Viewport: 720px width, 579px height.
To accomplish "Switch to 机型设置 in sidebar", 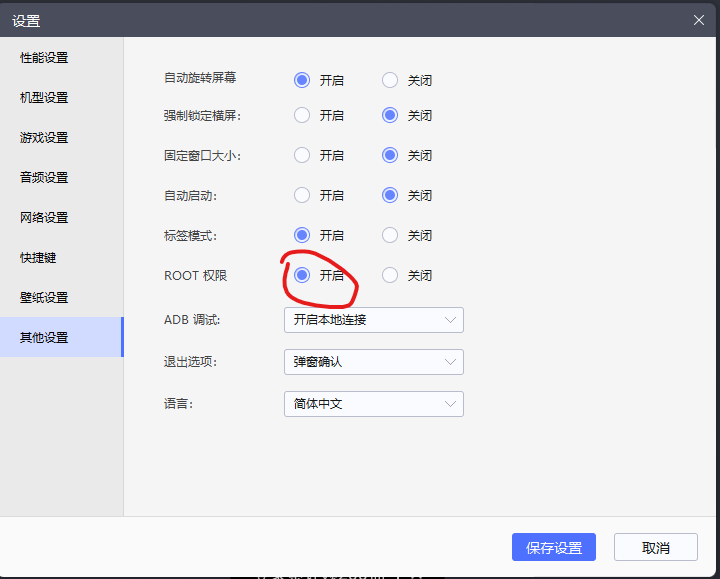I will 45,98.
